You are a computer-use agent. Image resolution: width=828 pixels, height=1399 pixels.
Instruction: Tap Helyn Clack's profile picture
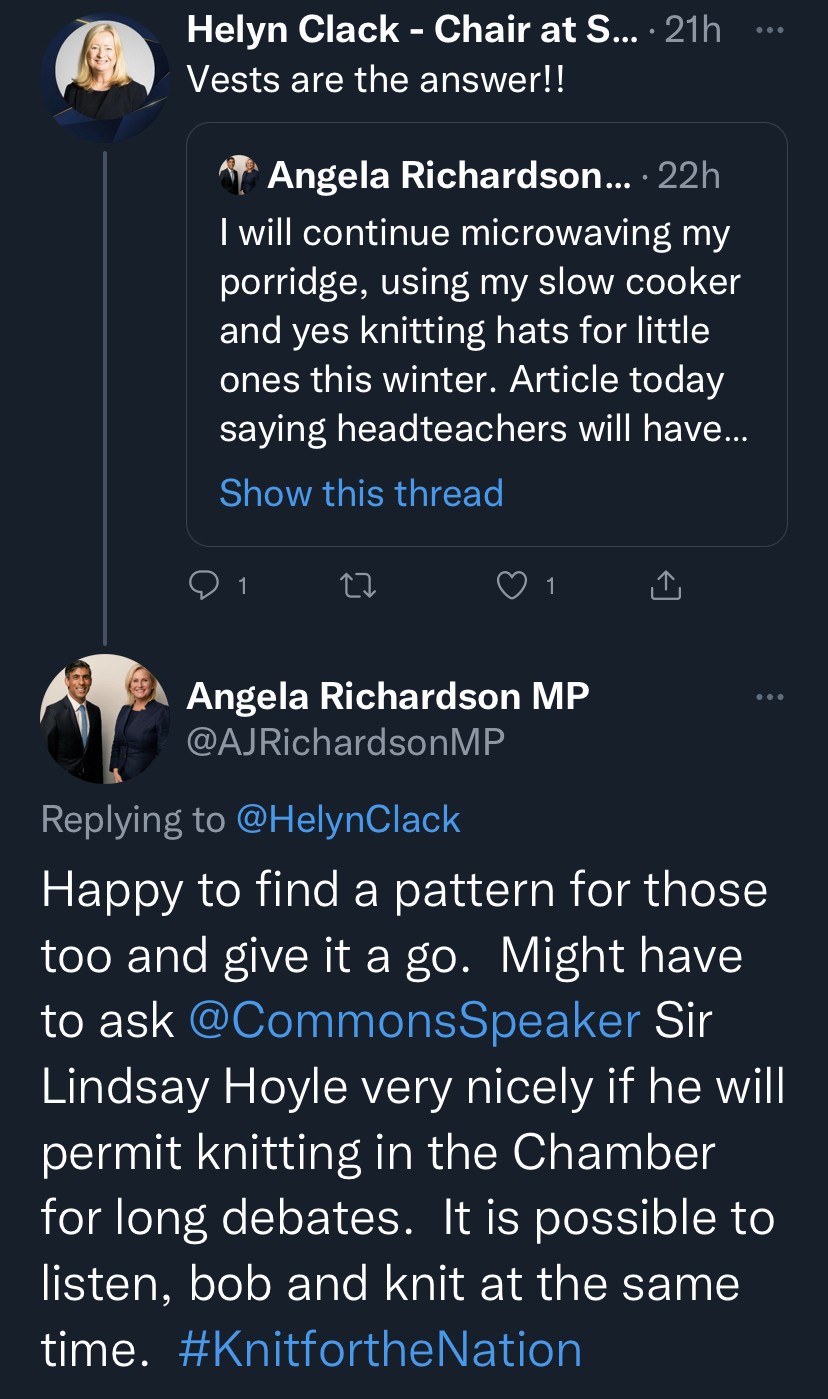point(103,70)
